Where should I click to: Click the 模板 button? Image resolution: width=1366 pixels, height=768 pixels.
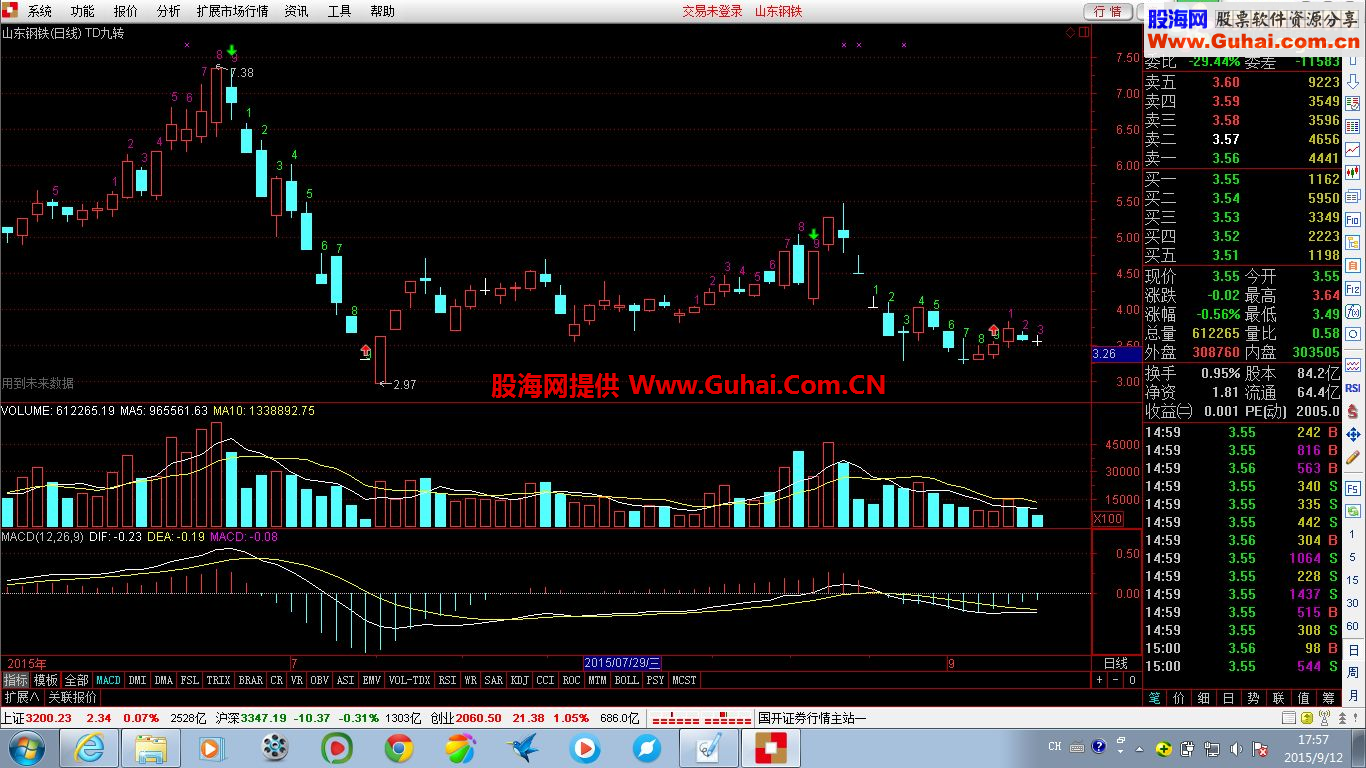pos(46,680)
